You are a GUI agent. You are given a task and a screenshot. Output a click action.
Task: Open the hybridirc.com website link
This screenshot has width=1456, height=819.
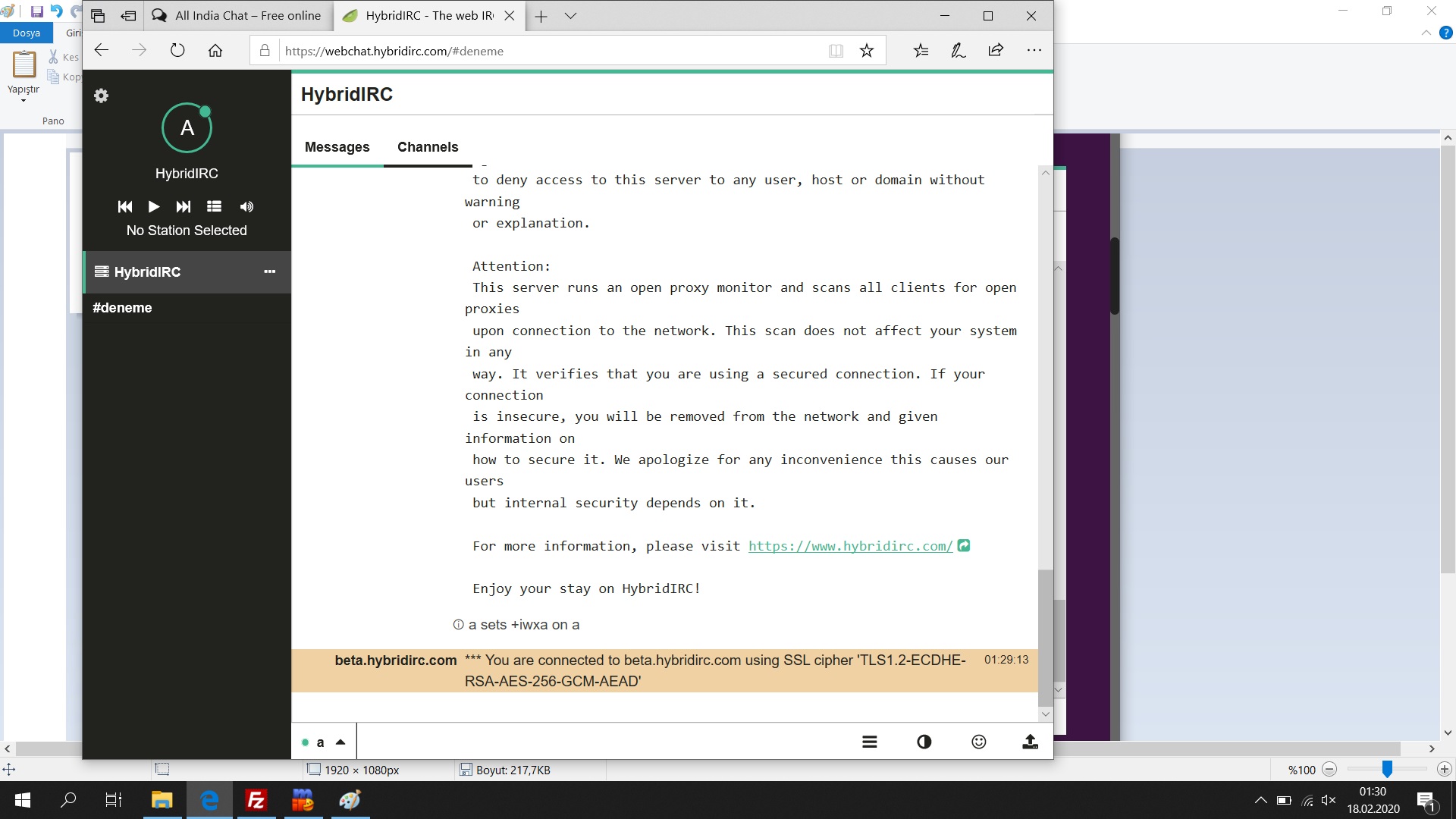850,546
